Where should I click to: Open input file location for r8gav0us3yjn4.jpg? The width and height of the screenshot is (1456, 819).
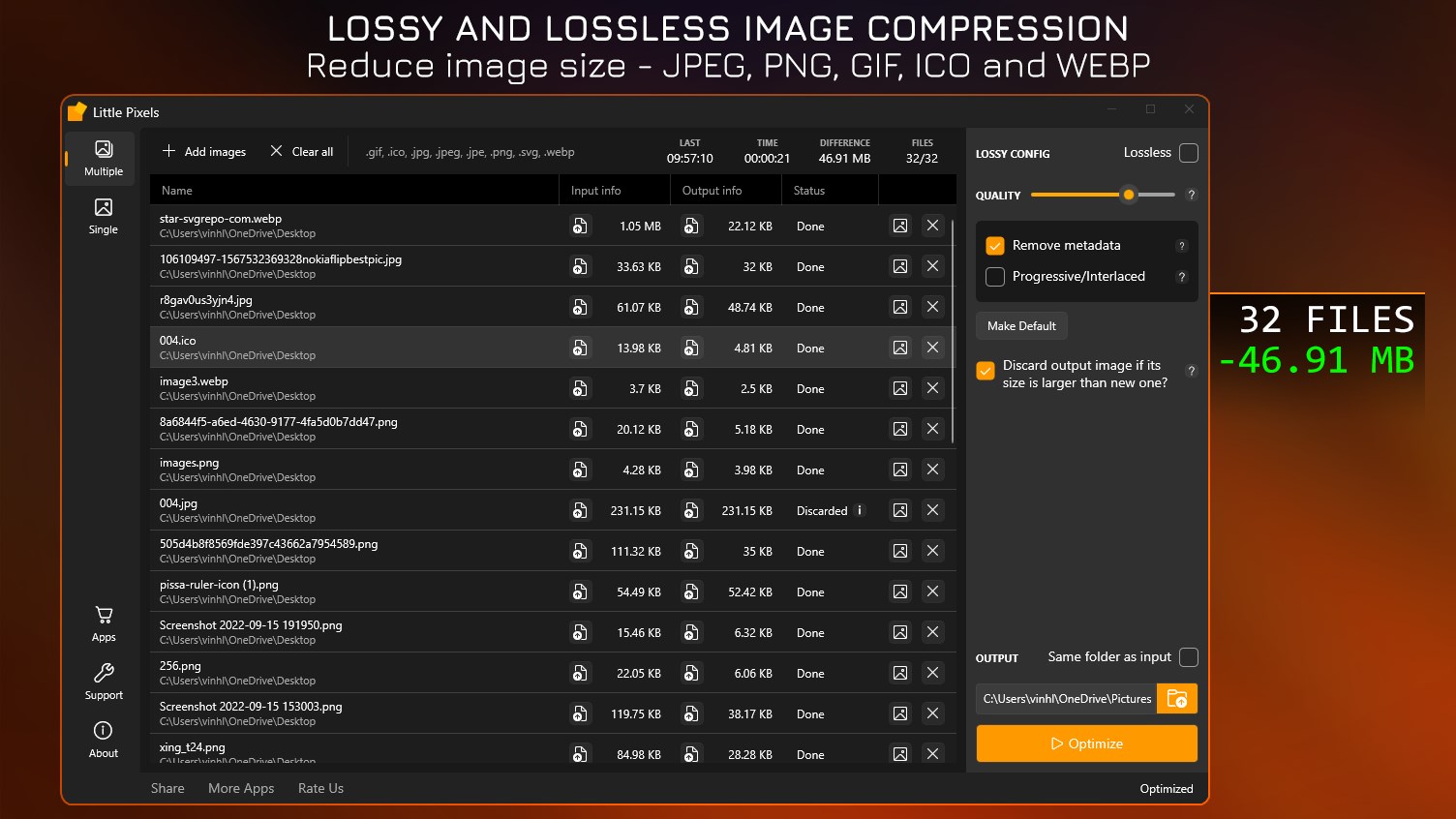coord(580,307)
